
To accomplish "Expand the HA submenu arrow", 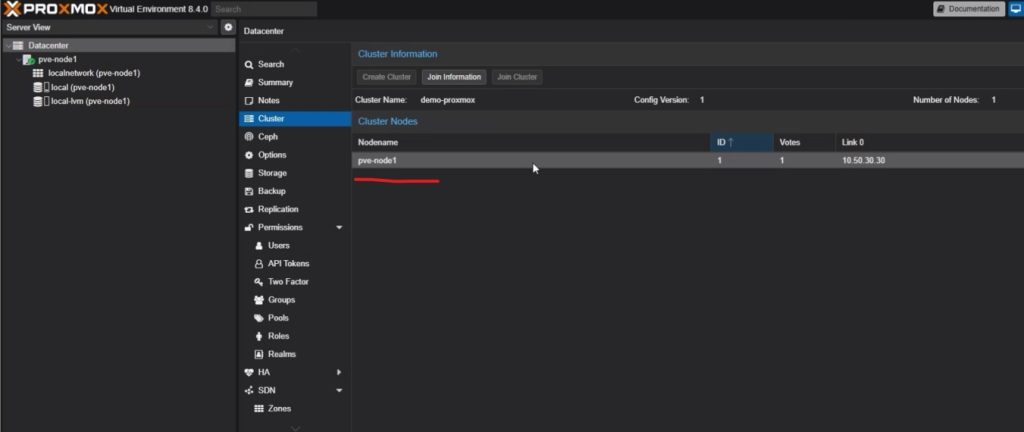I will click(339, 372).
